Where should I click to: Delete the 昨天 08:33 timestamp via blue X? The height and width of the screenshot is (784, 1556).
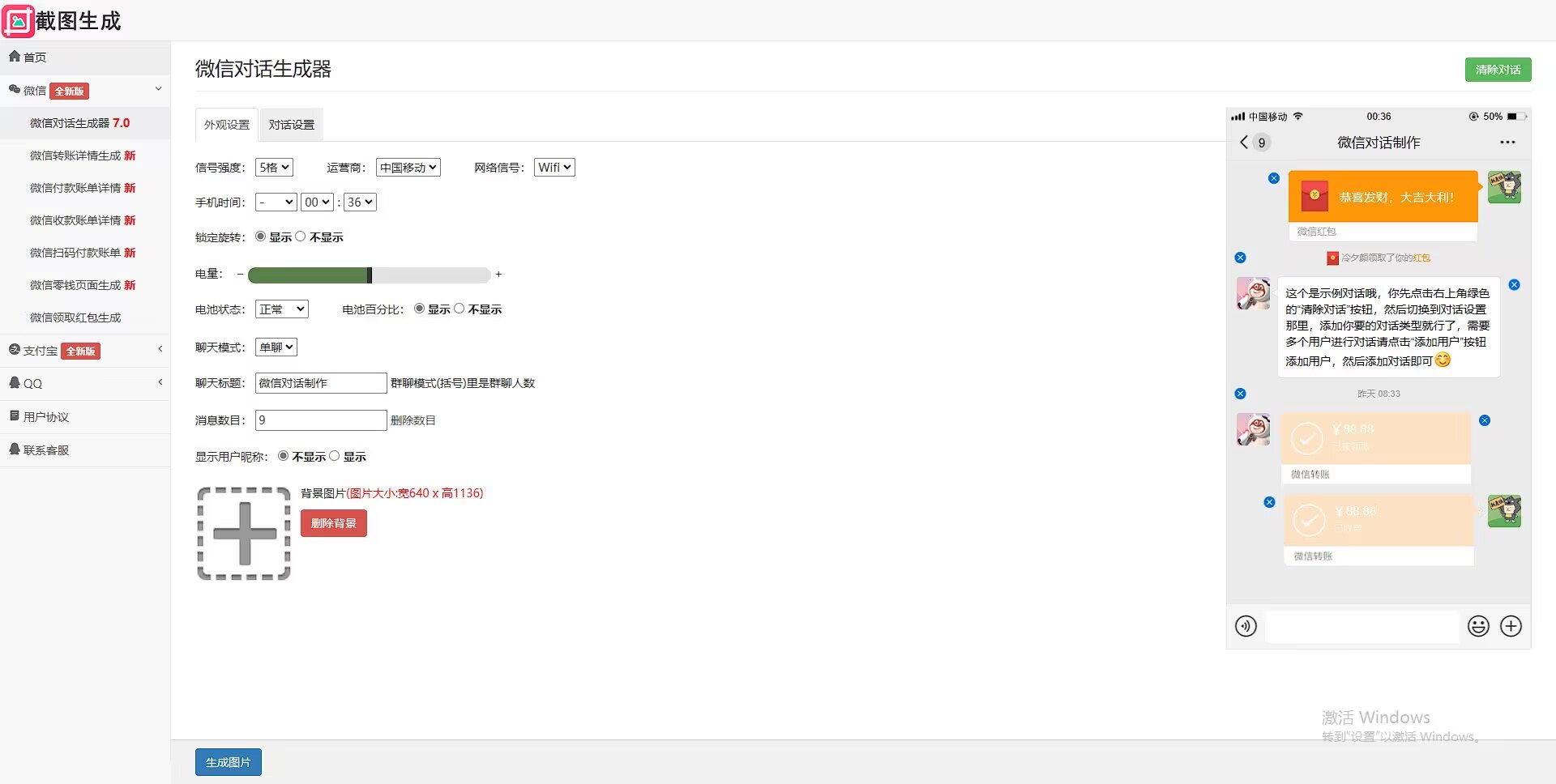click(x=1240, y=394)
